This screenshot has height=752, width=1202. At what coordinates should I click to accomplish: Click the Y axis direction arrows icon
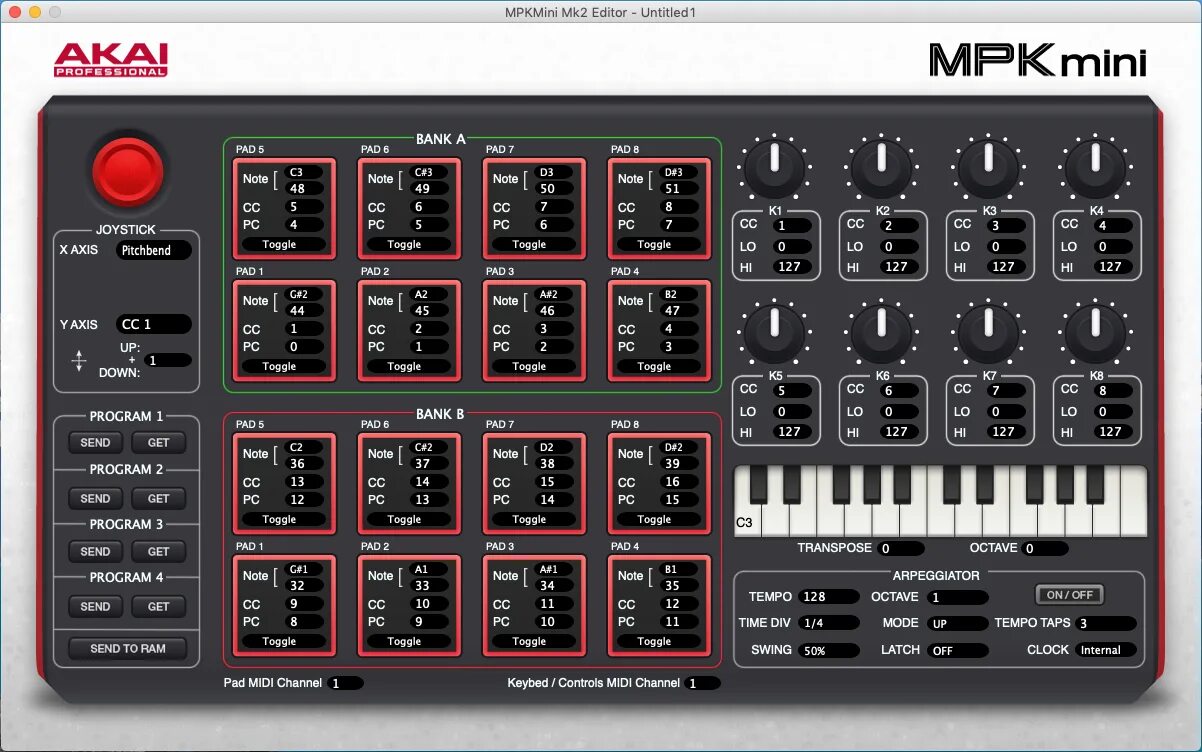pos(79,361)
